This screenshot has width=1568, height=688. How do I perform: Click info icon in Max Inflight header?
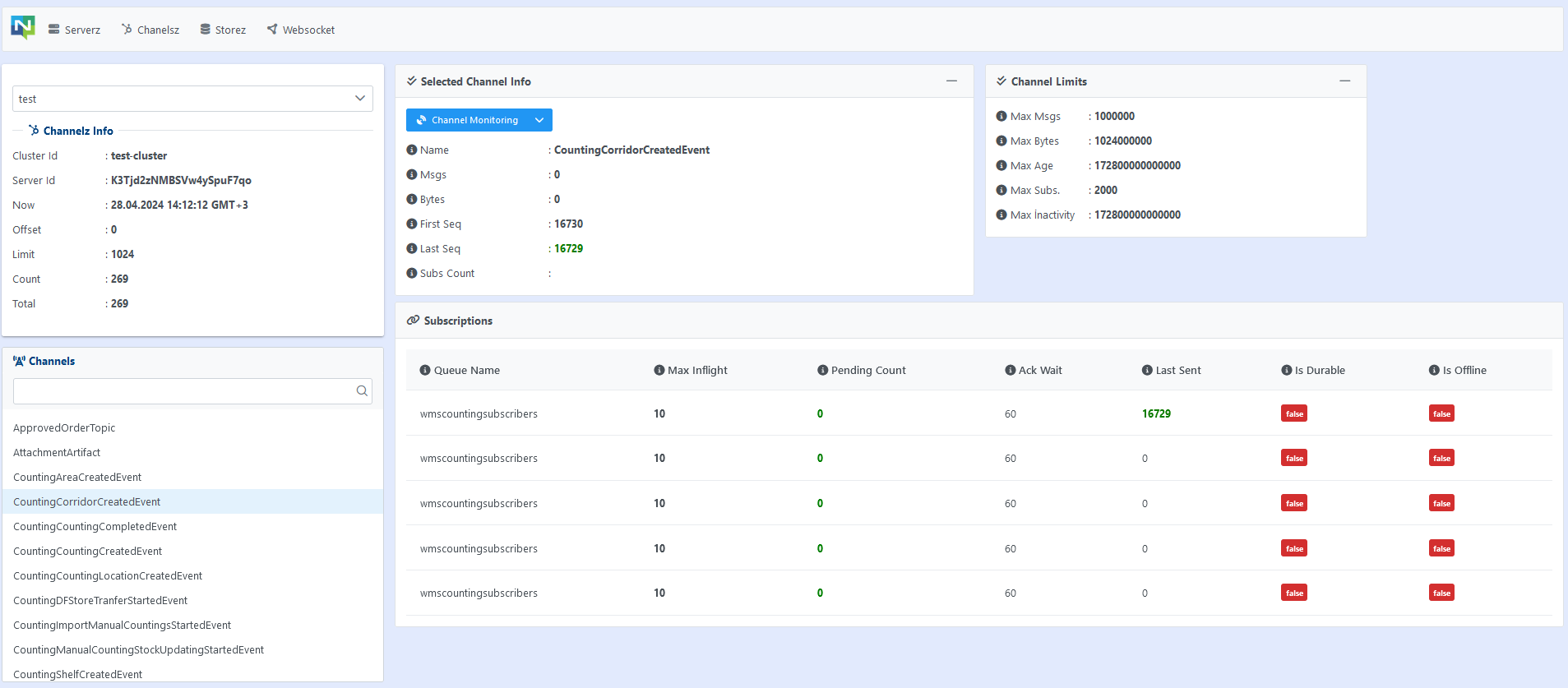click(659, 370)
